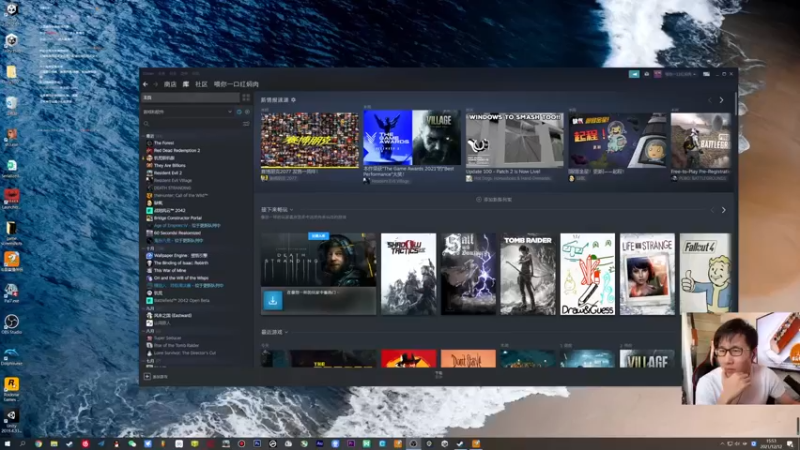Open the 社区 community tab

point(201,84)
